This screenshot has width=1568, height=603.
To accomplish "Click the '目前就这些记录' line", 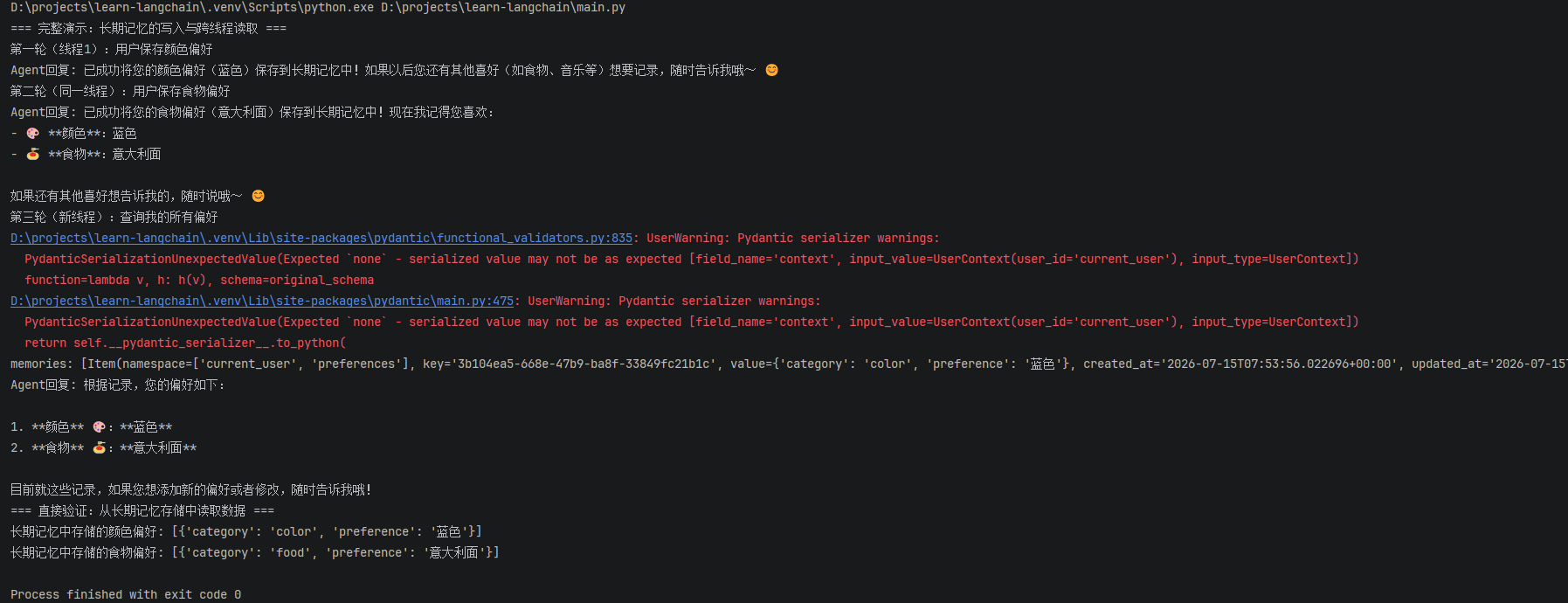I will 191,489.
